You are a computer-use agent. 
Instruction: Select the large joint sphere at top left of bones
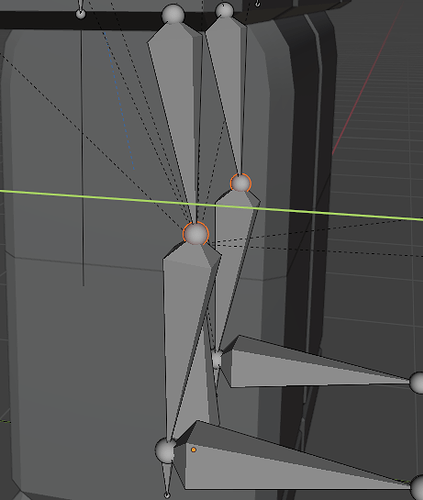click(x=173, y=14)
